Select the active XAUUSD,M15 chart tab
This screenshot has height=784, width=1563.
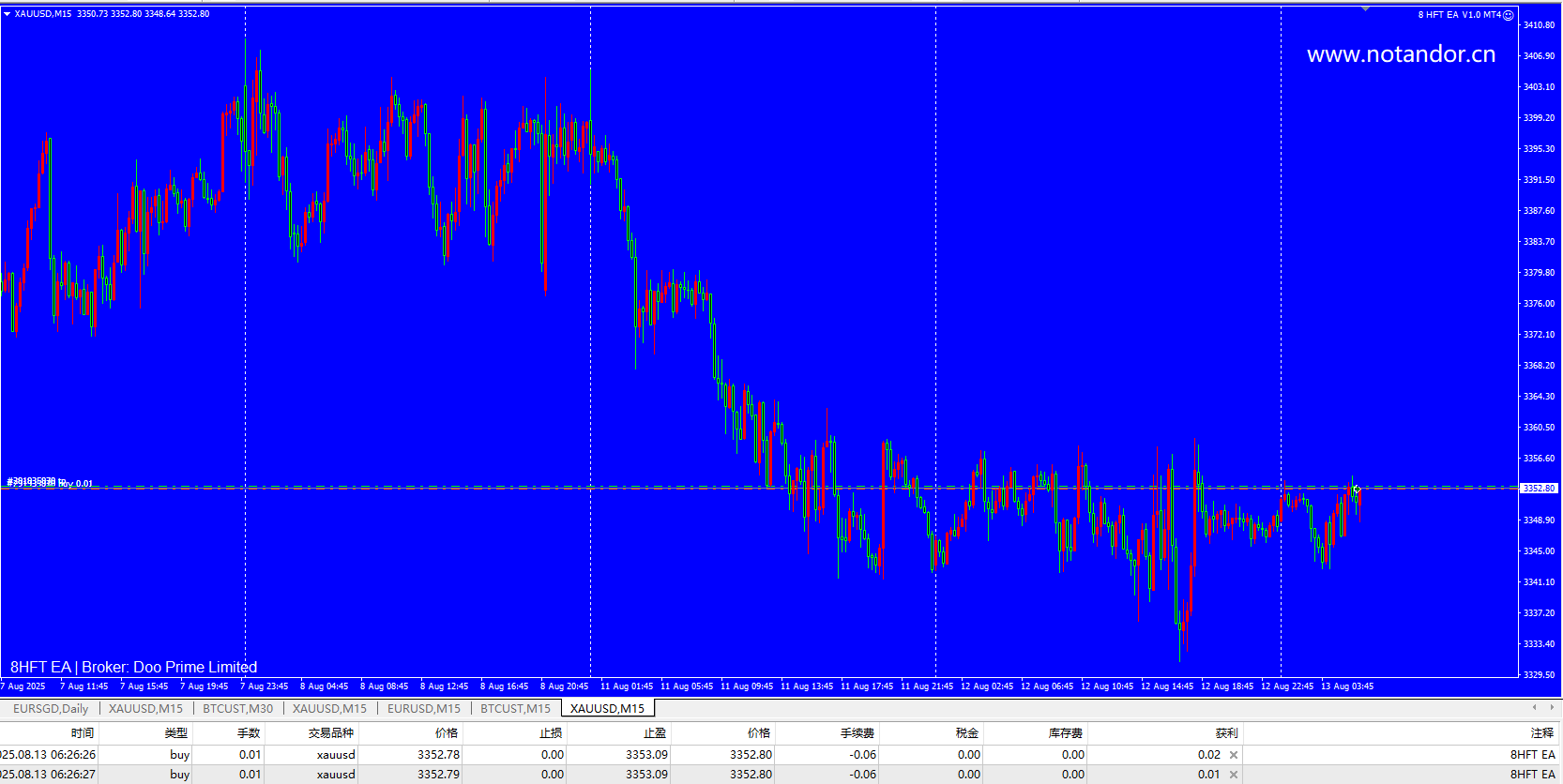608,708
